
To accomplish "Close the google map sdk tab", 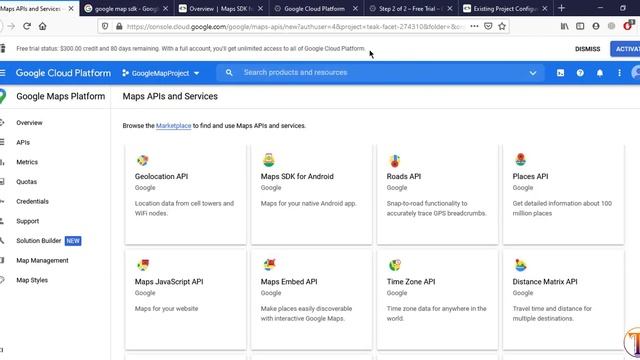I will [x=165, y=8].
